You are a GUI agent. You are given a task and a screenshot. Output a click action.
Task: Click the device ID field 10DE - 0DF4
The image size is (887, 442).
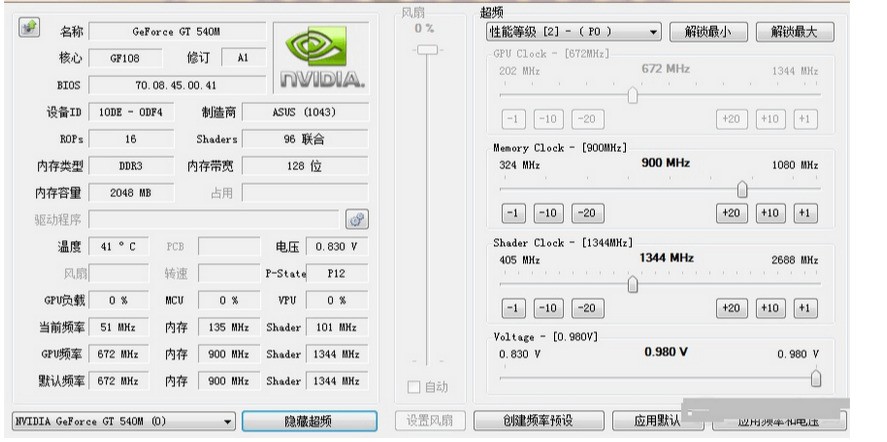pos(131,112)
